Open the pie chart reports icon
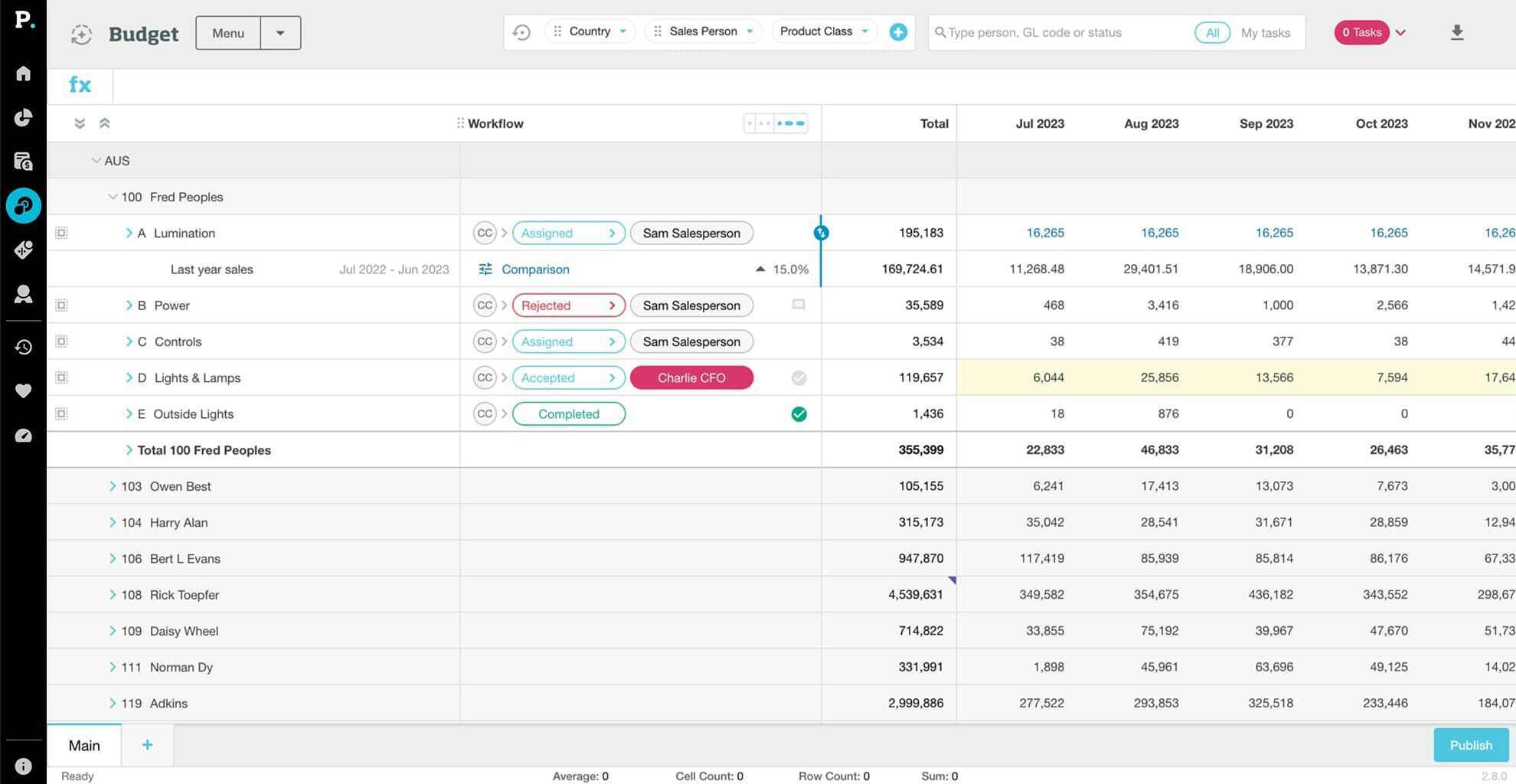Image resolution: width=1516 pixels, height=784 pixels. [x=23, y=117]
